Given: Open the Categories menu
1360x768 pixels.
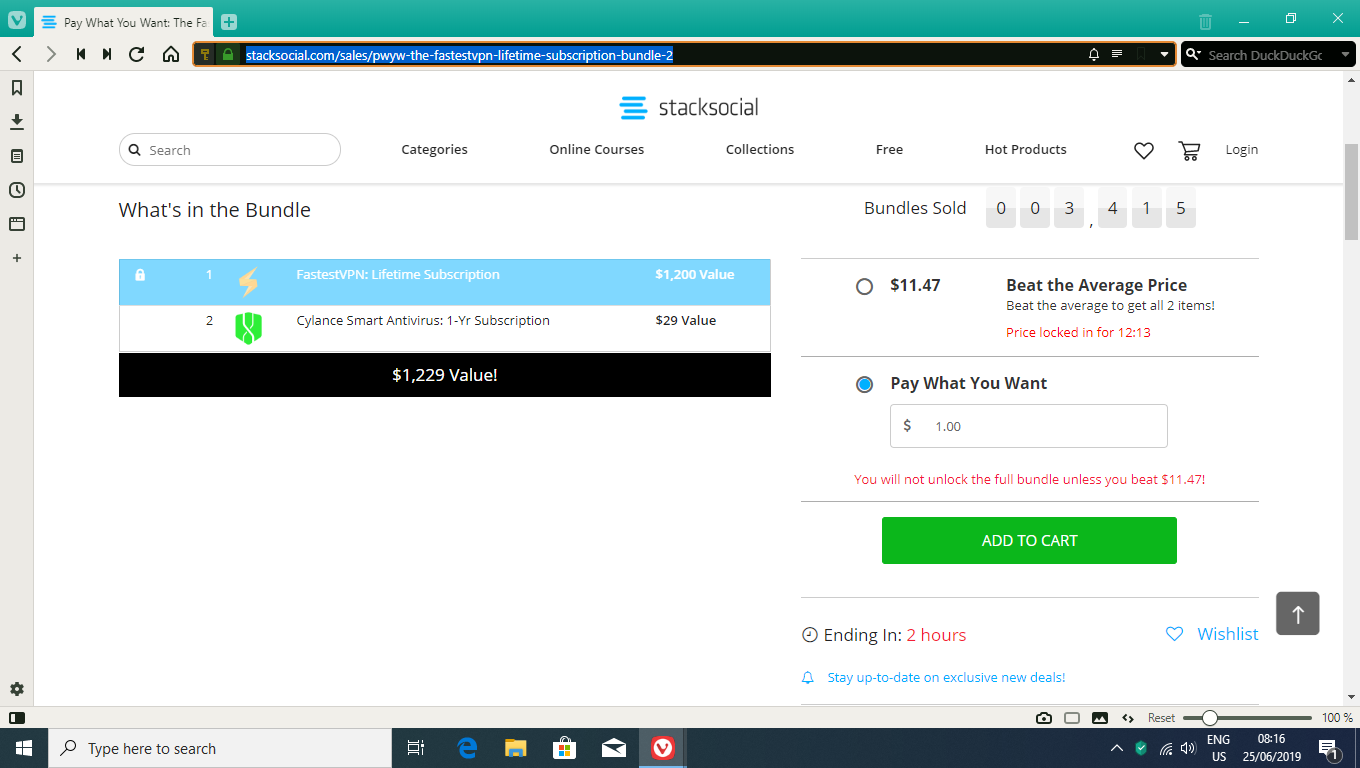Looking at the screenshot, I should [x=434, y=150].
